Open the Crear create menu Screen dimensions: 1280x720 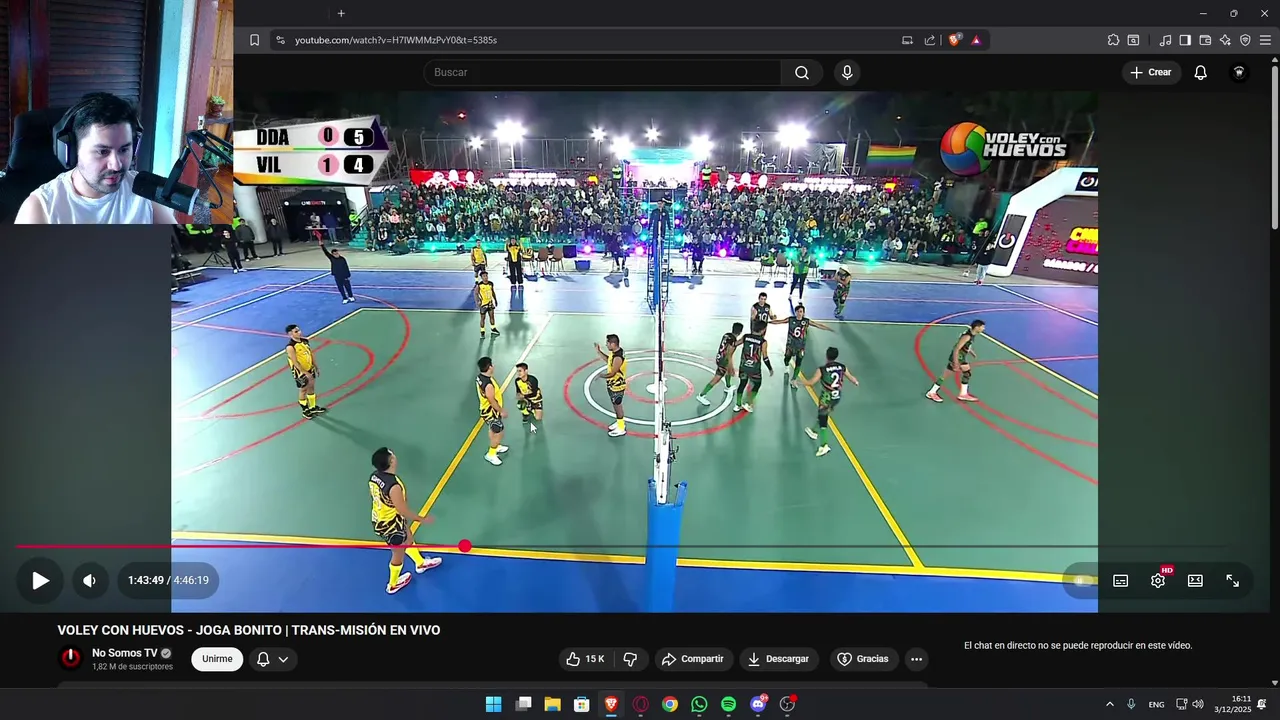click(x=1151, y=72)
